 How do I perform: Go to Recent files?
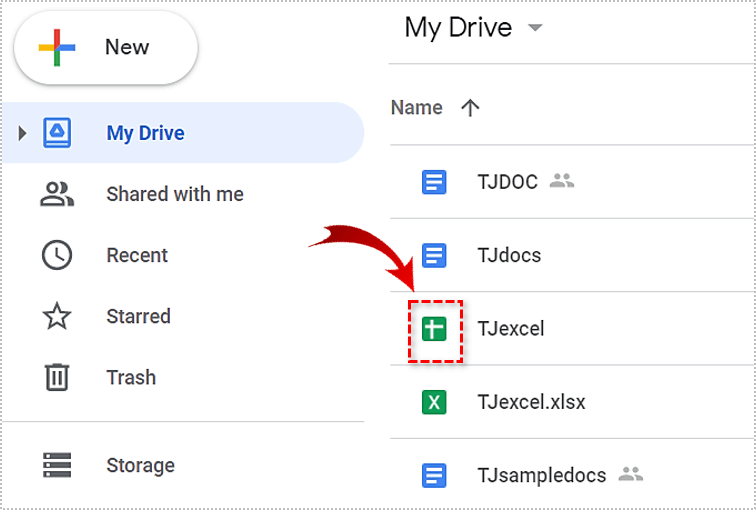tap(137, 255)
